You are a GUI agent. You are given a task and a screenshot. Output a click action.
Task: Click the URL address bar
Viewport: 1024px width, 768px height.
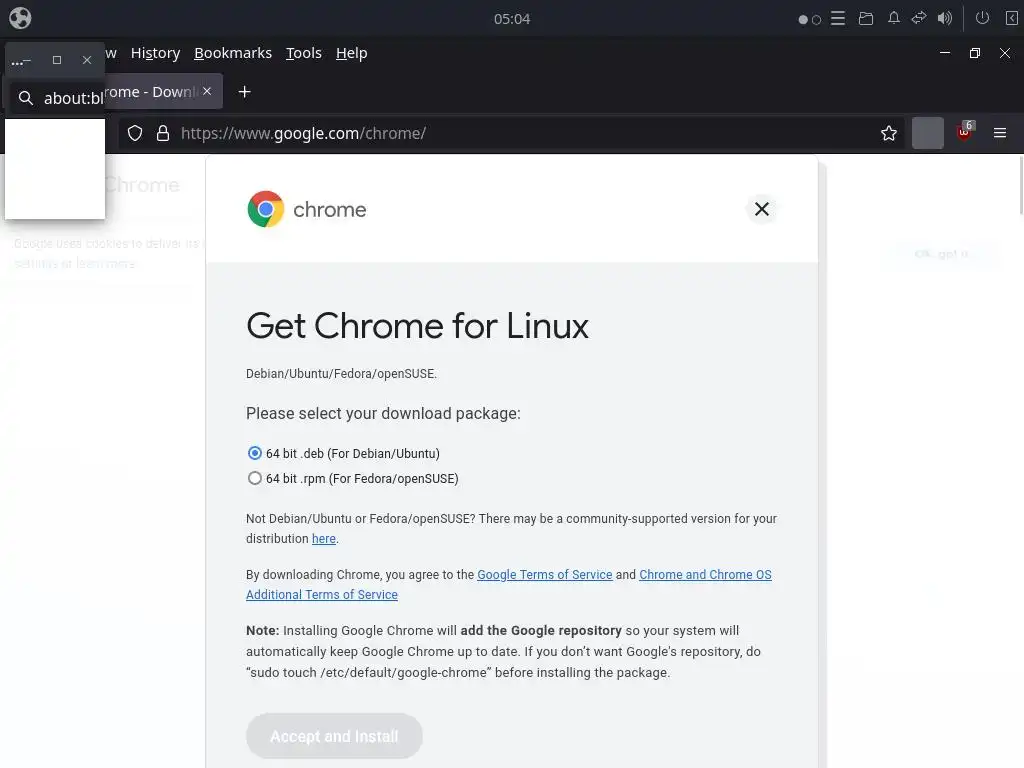click(x=509, y=133)
